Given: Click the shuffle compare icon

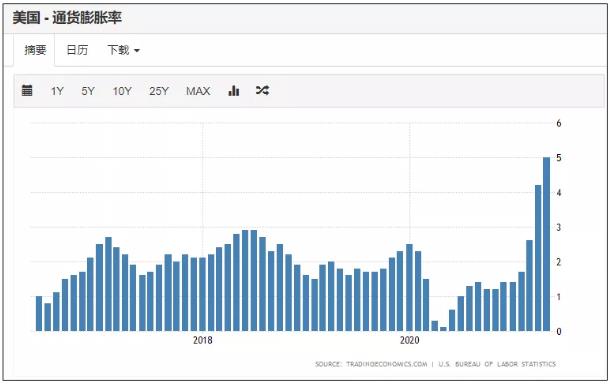Looking at the screenshot, I should pyautogui.click(x=262, y=91).
